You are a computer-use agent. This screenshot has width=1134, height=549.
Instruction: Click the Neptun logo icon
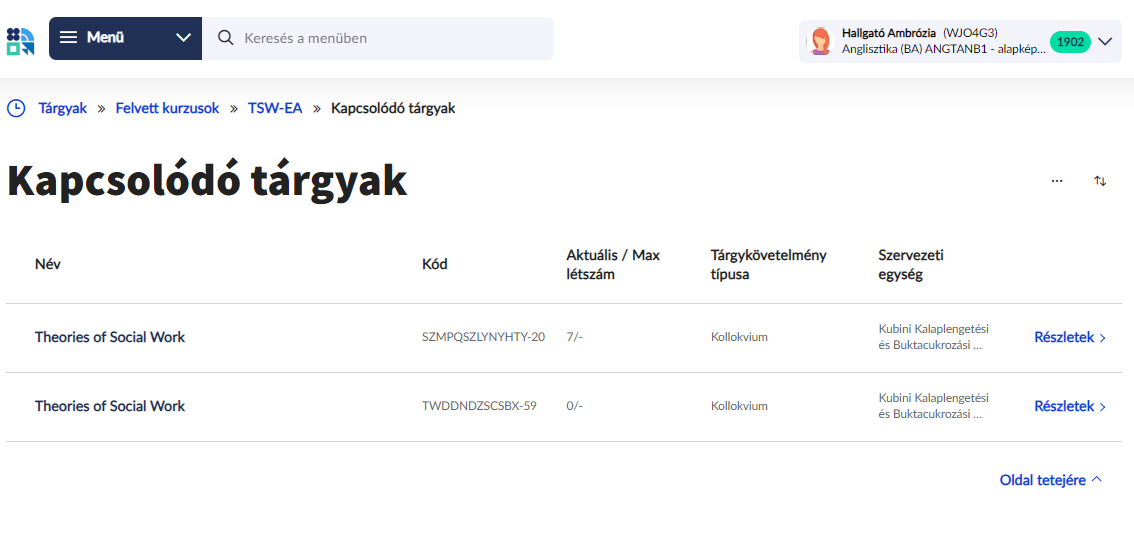coord(20,40)
